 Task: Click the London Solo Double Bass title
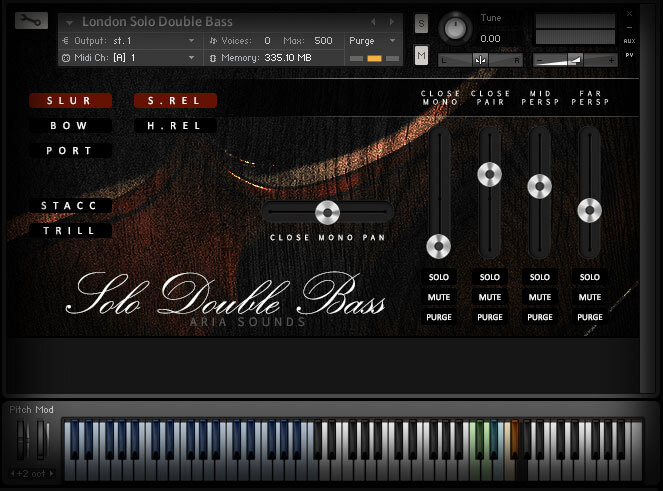[x=157, y=22]
